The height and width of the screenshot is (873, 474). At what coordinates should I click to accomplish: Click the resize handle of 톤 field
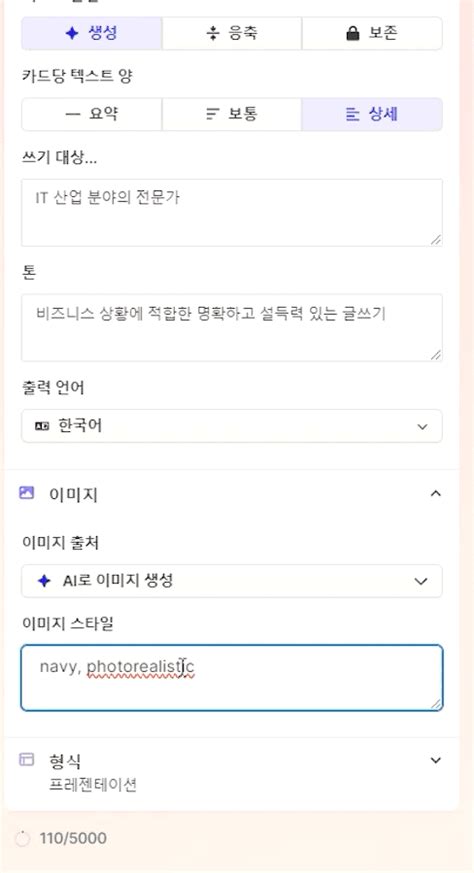point(436,355)
